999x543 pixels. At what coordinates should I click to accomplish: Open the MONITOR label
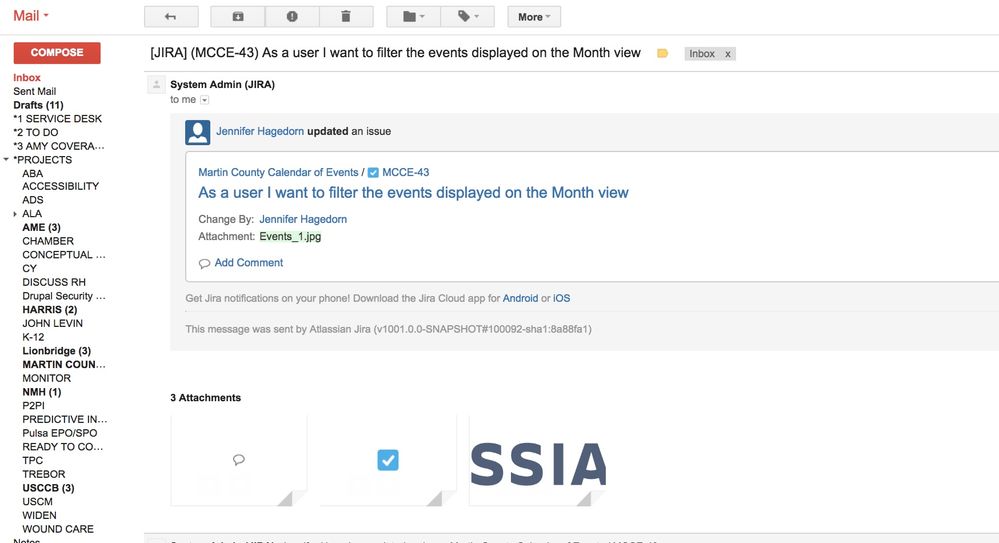point(47,379)
